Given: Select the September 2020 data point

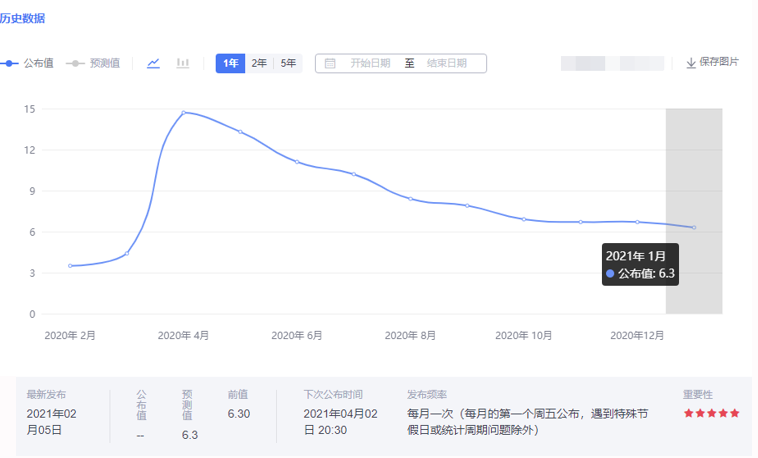Looking at the screenshot, I should 467,206.
